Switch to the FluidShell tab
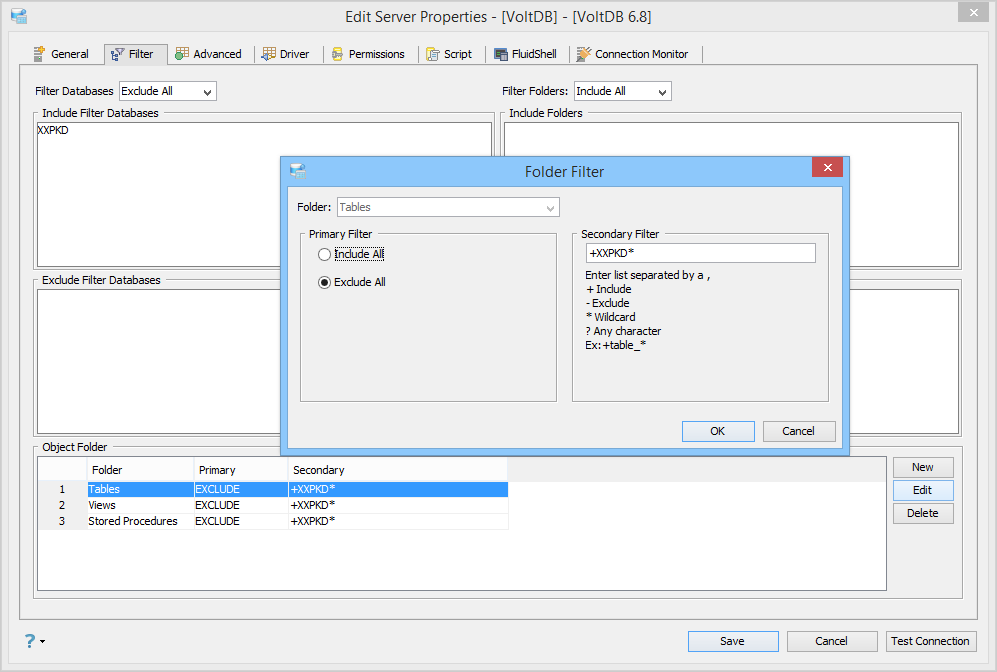Screen dimensions: 997x672 point(526,54)
